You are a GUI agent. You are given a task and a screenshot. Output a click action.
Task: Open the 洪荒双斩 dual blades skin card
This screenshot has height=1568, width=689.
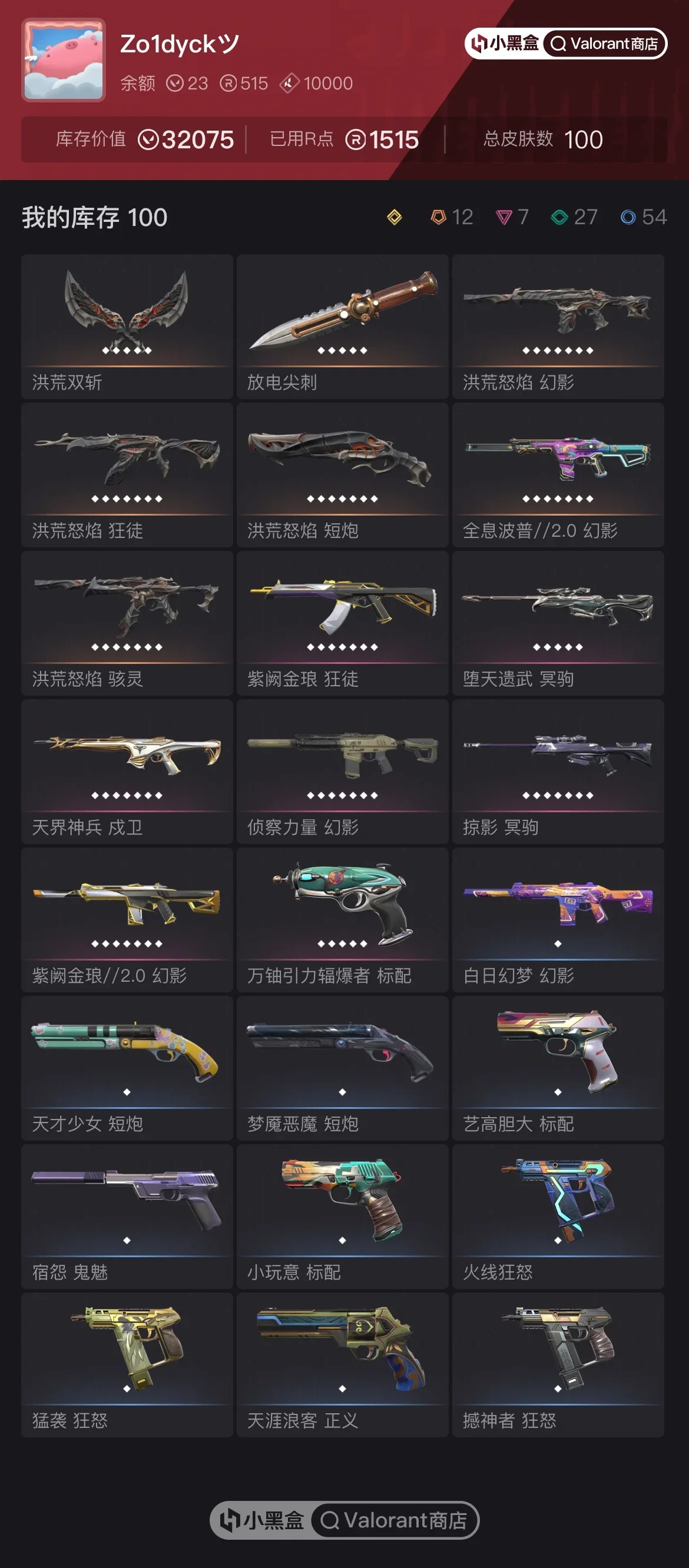[x=127, y=327]
